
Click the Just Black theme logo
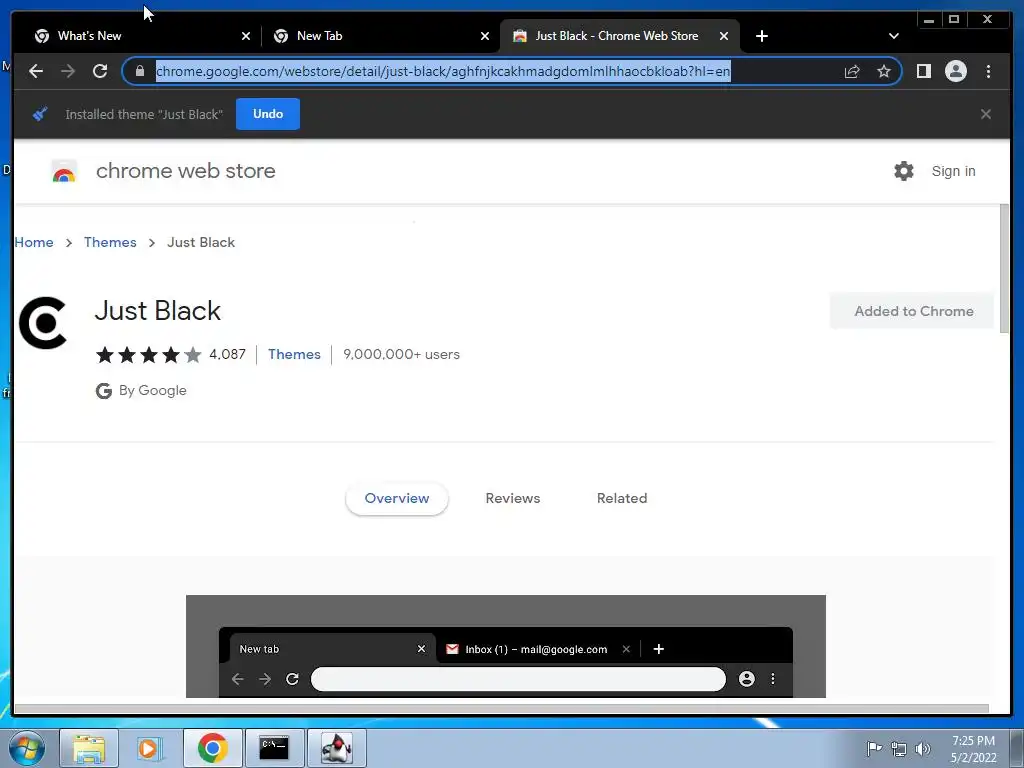(x=43, y=323)
